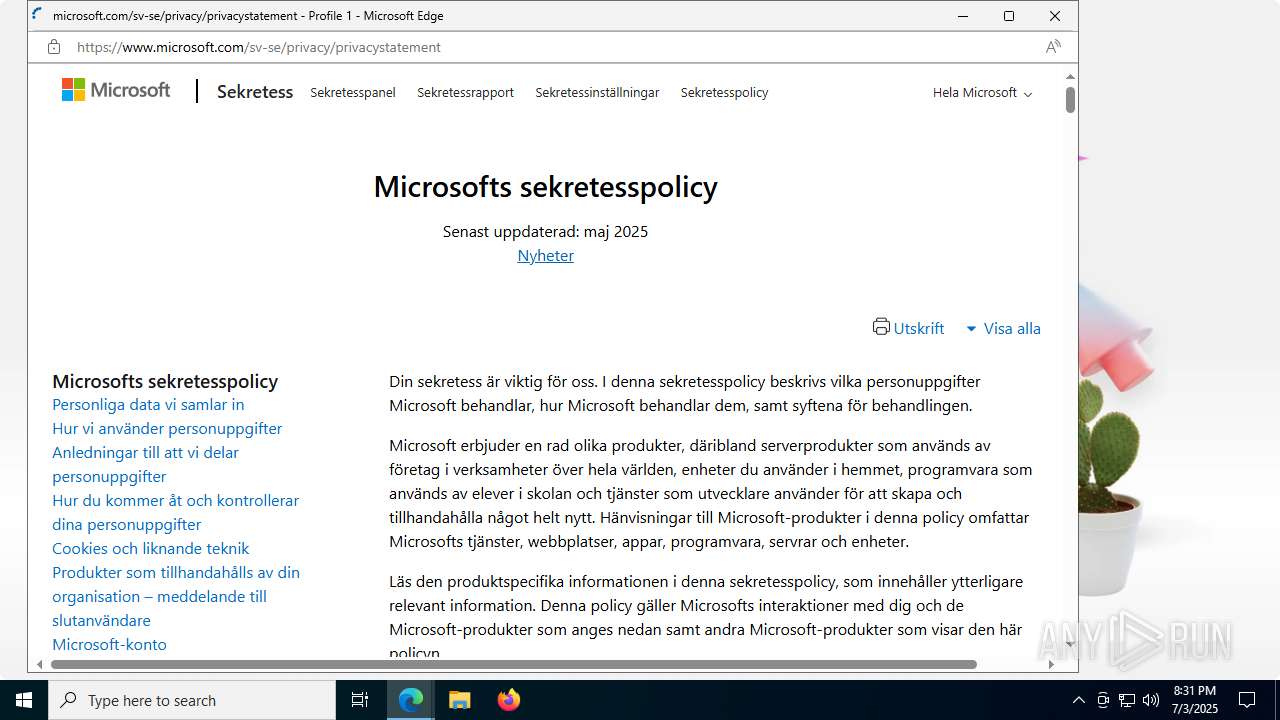Click the scroll right arrow at bottom

tap(1051, 664)
